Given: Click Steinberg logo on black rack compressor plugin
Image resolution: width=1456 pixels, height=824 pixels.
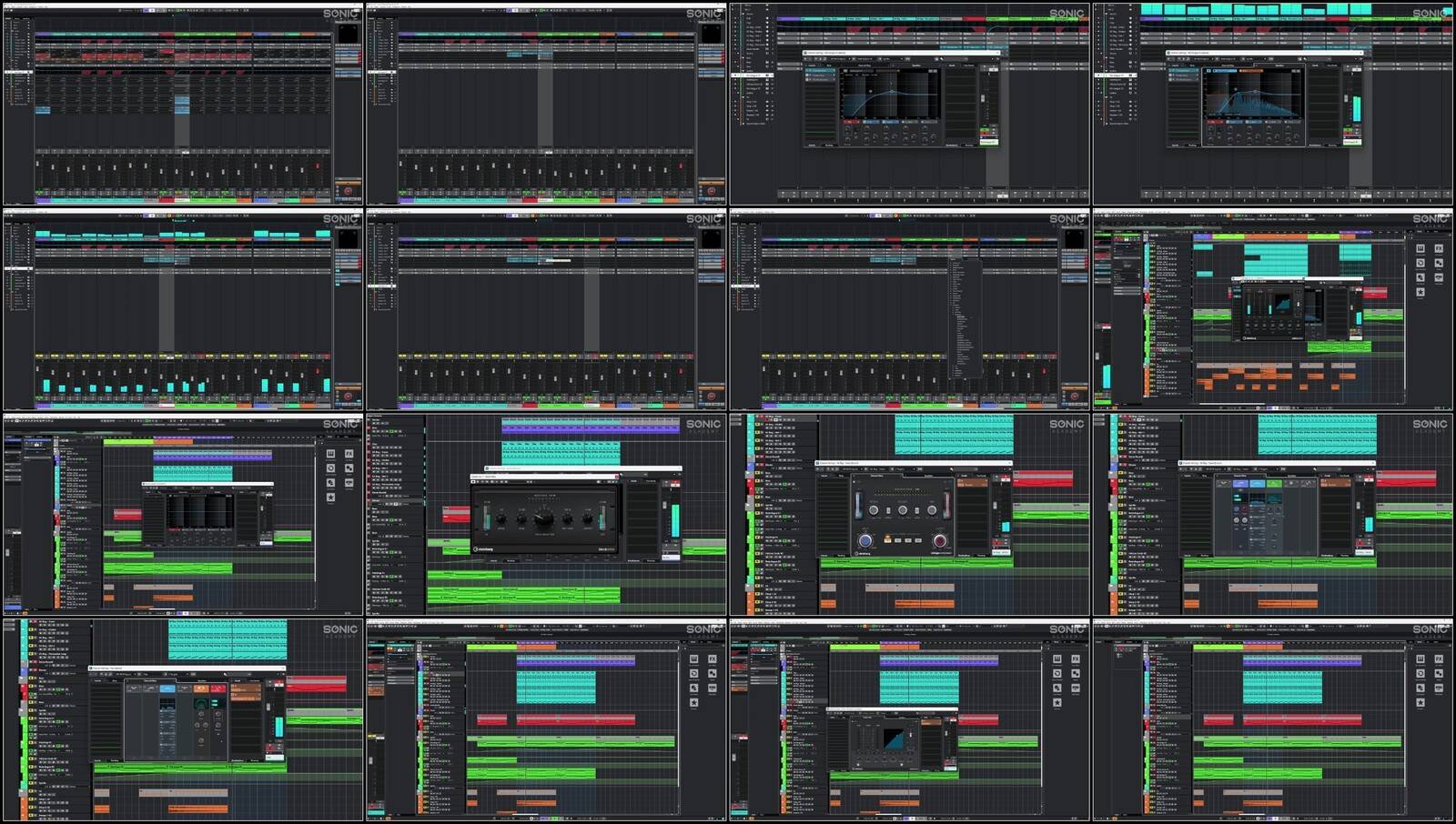Looking at the screenshot, I should coord(484,549).
